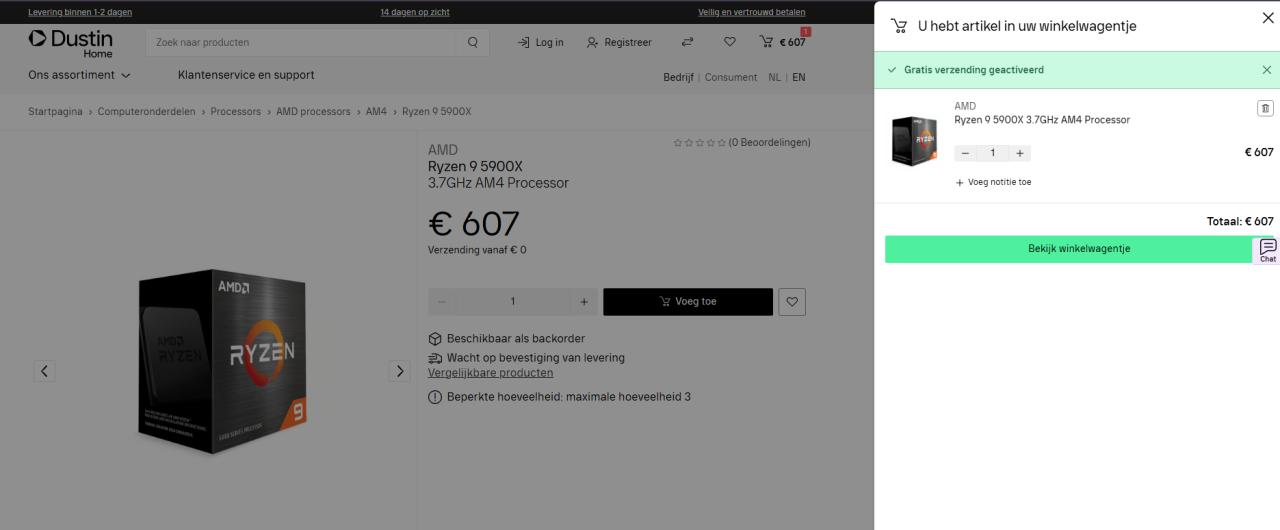Click the (0 Beoordelingen) text

tap(769, 143)
